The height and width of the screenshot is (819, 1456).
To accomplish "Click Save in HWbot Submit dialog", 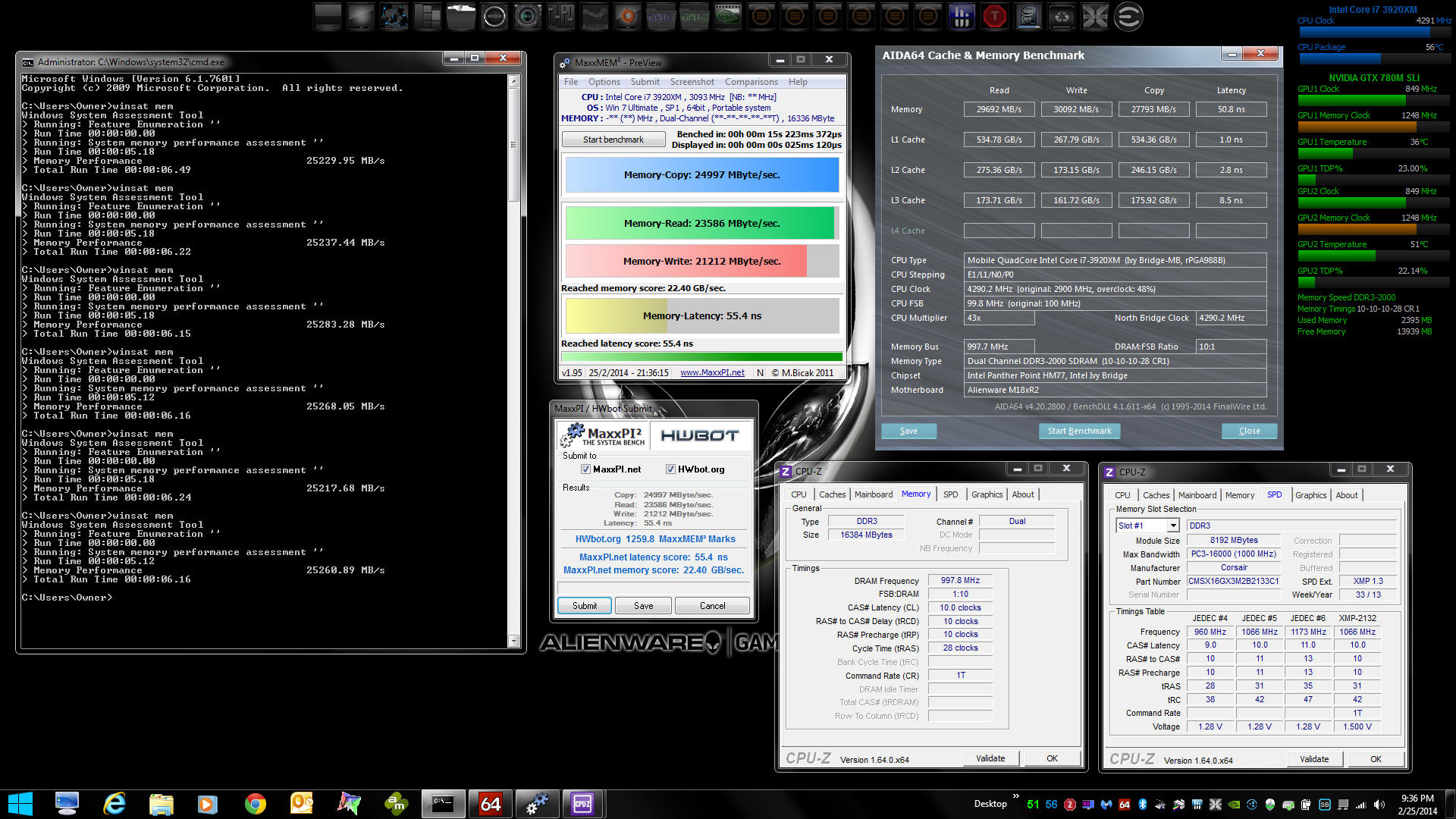I will click(643, 606).
